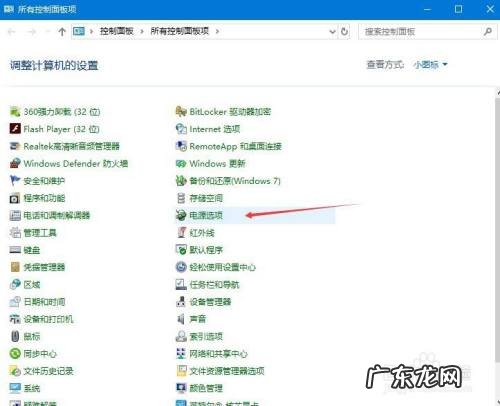Click the forward navigation arrow

32,32
